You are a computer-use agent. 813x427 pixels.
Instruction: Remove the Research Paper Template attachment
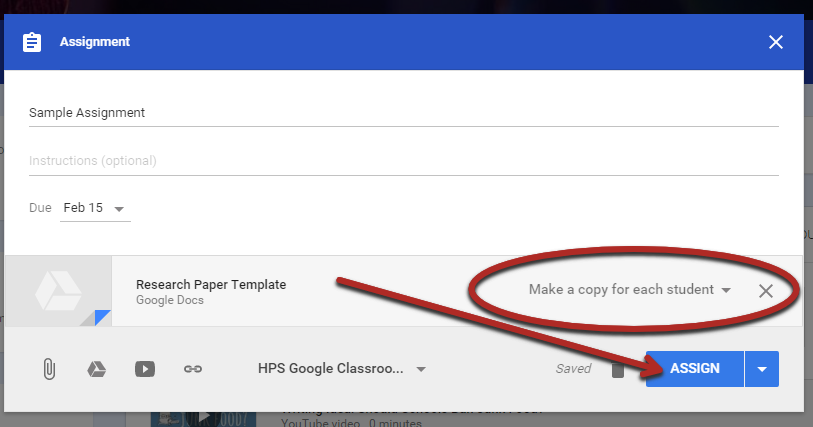766,291
